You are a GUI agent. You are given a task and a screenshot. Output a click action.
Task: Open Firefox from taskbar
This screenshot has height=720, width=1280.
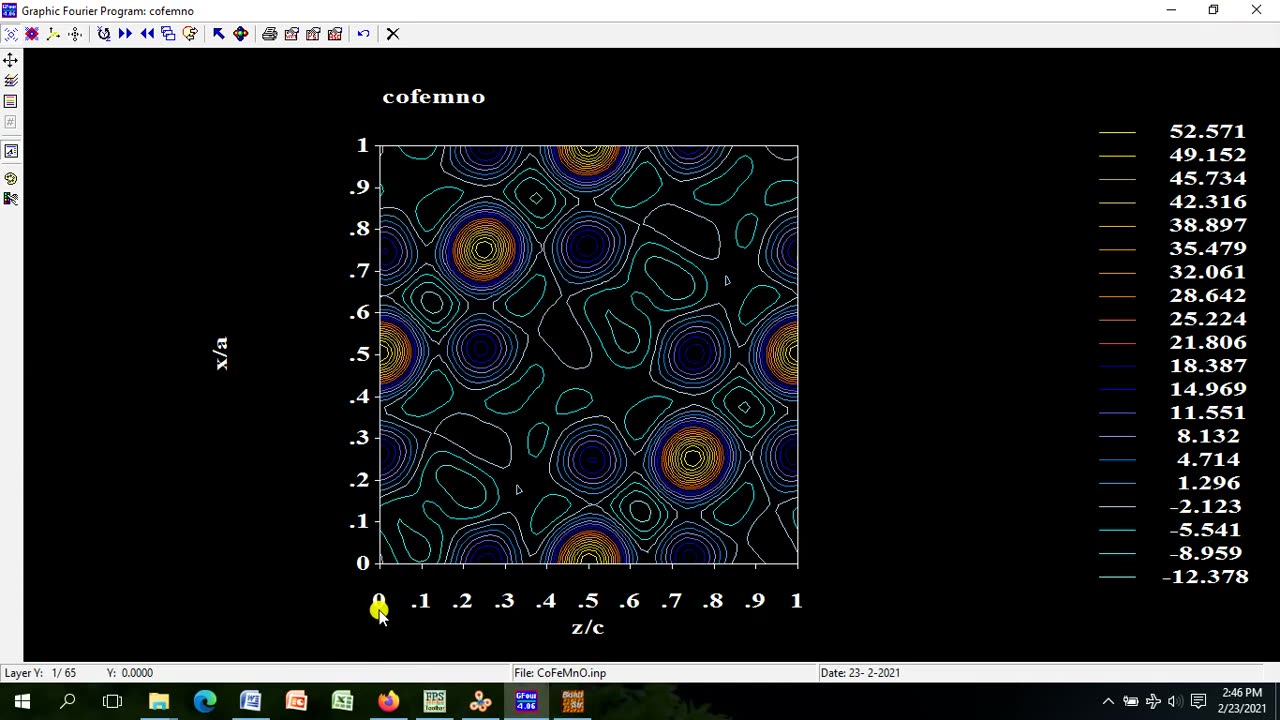(388, 702)
